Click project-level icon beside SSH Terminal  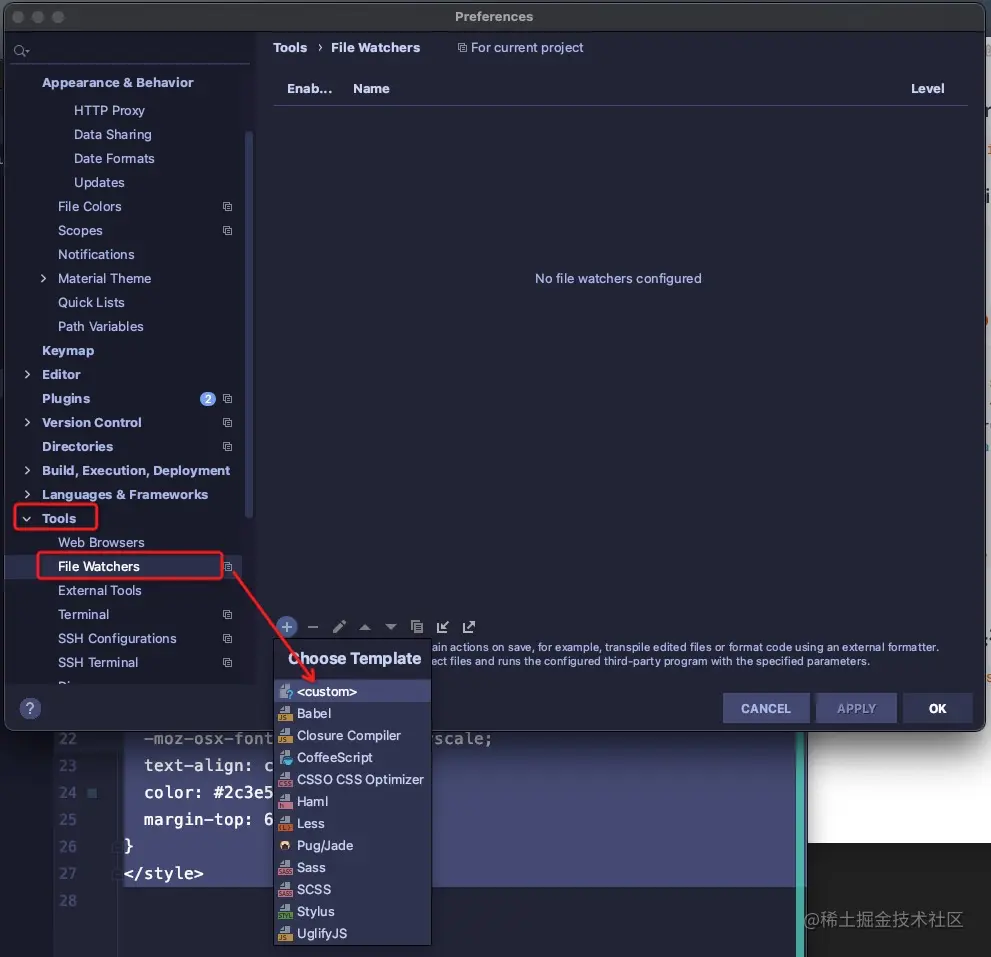(228, 662)
